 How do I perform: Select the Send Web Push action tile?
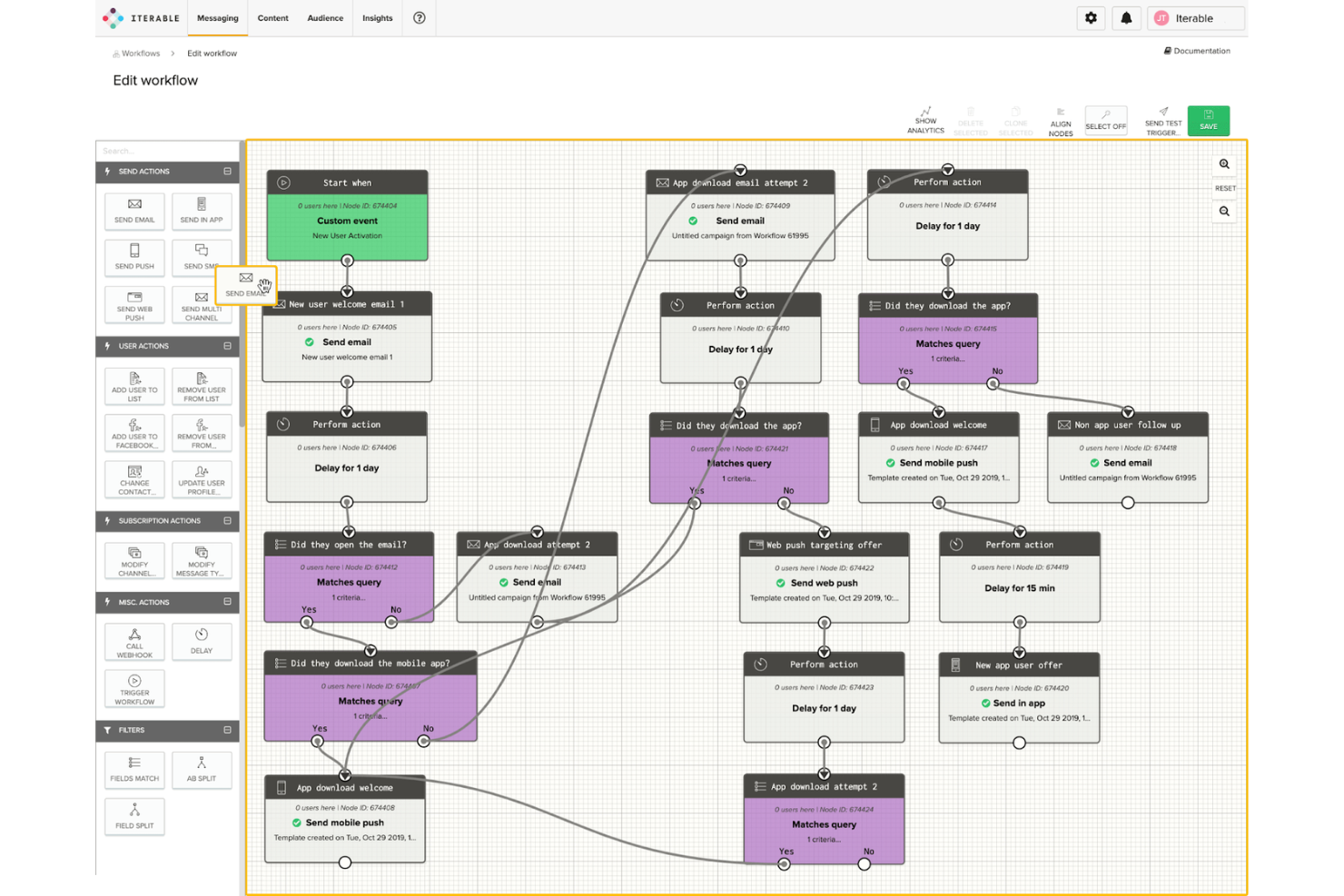[134, 305]
